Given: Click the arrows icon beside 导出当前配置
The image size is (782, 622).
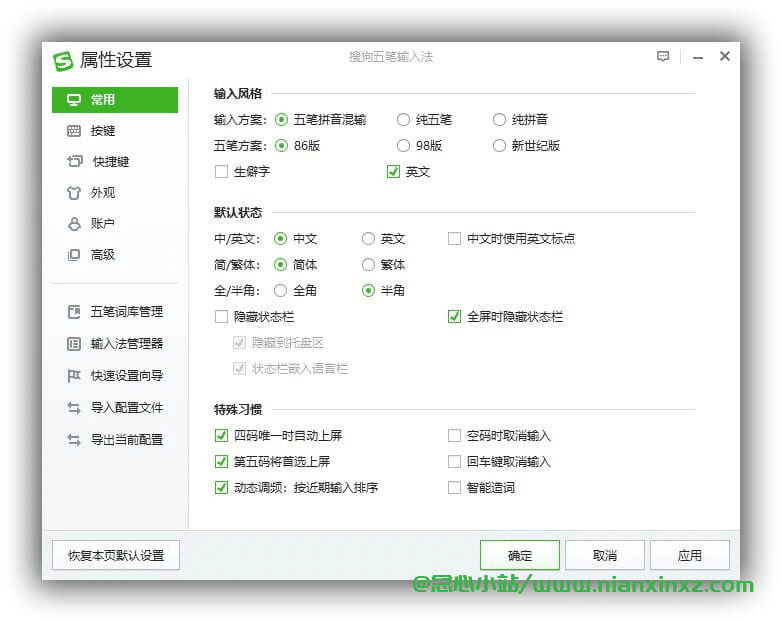Looking at the screenshot, I should [74, 439].
